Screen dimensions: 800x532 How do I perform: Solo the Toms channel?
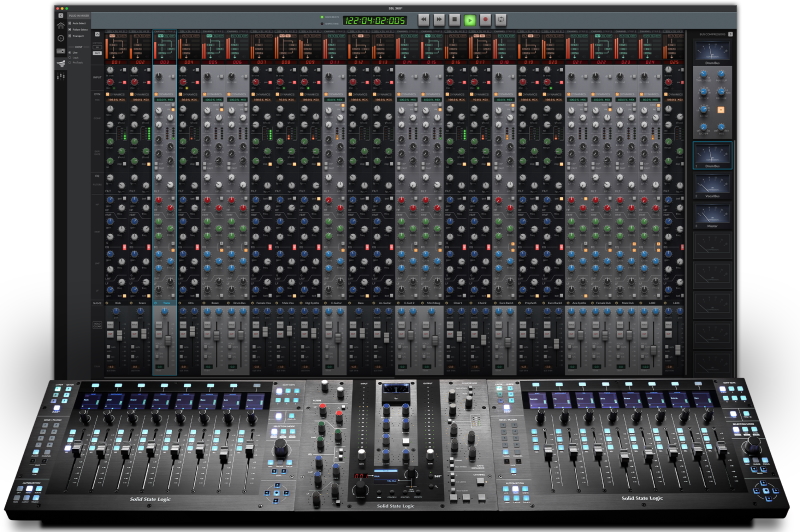tap(159, 323)
